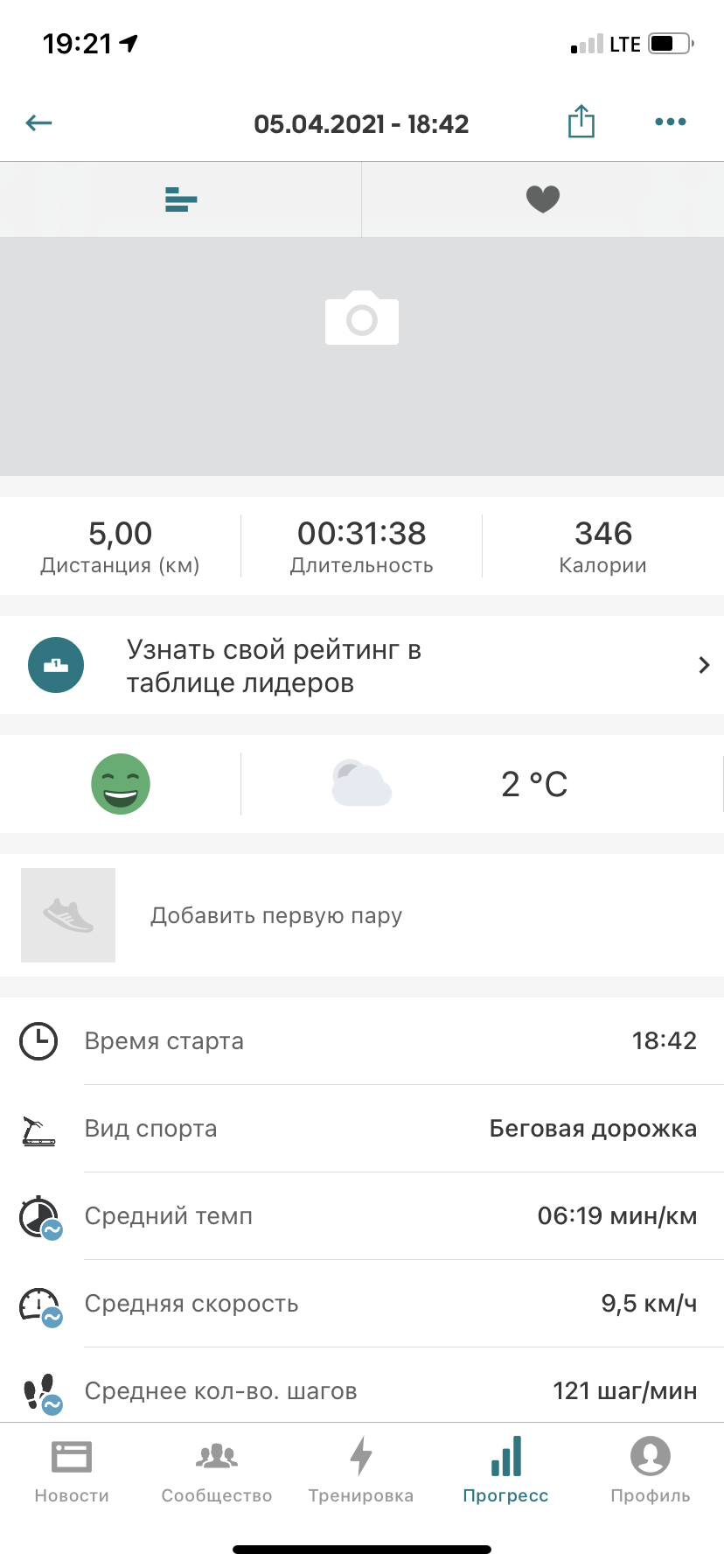The height and width of the screenshot is (1568, 724).
Task: Tap Добавить первую пару link
Action: 276,916
